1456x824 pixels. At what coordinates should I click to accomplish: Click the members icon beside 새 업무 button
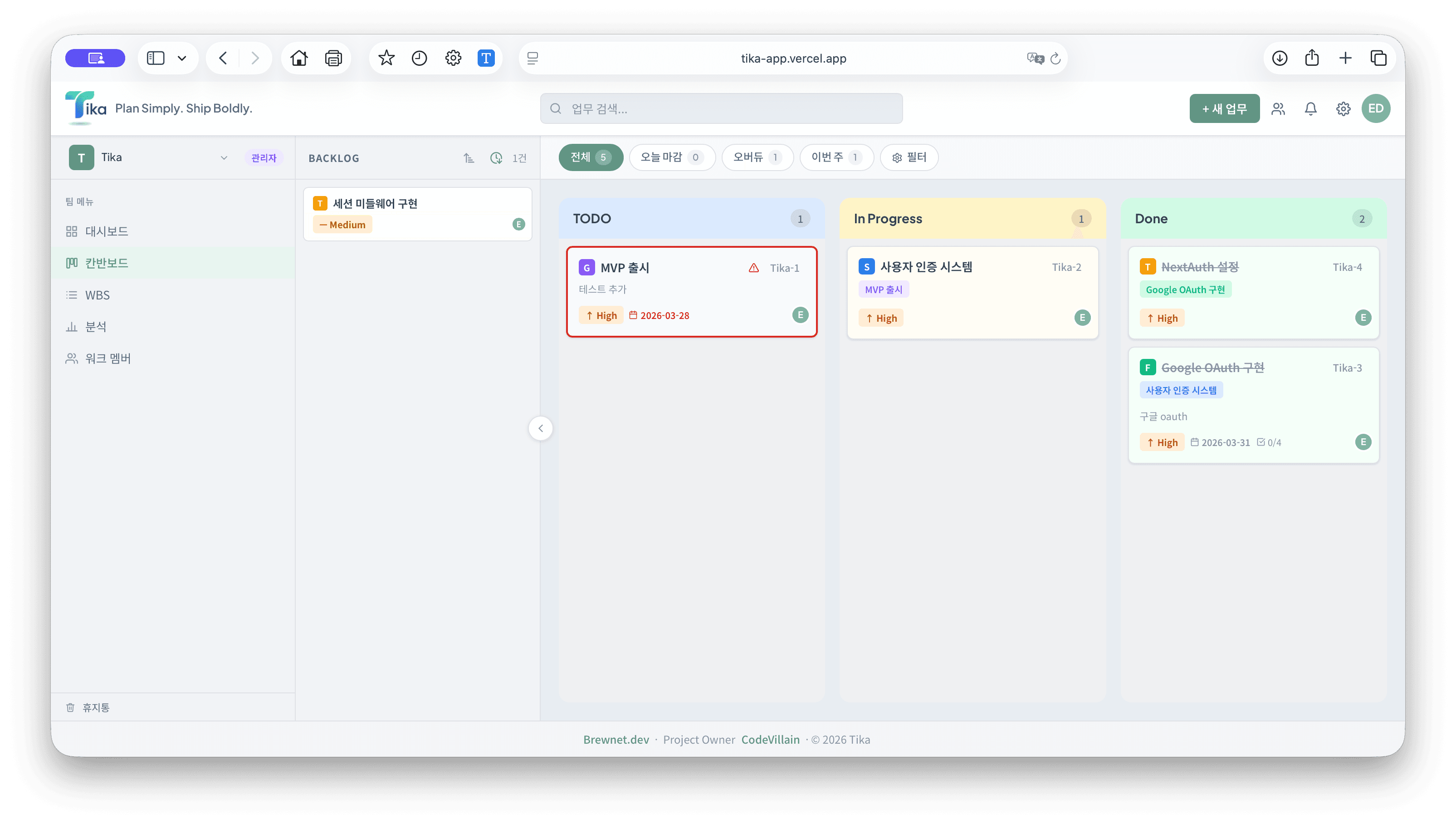pyautogui.click(x=1278, y=108)
